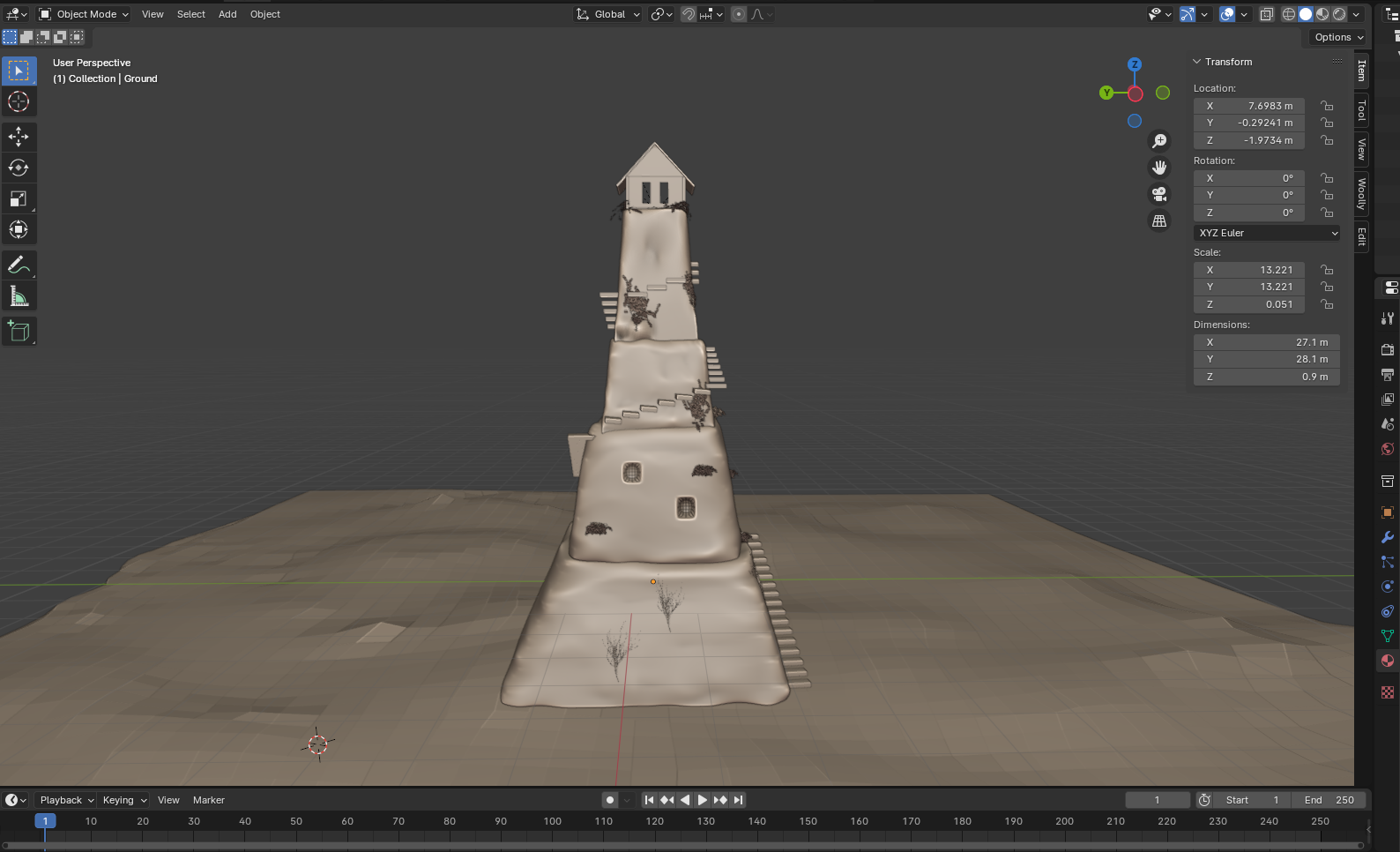The width and height of the screenshot is (1400, 852).
Task: Activate the Scale tool
Action: click(x=19, y=198)
